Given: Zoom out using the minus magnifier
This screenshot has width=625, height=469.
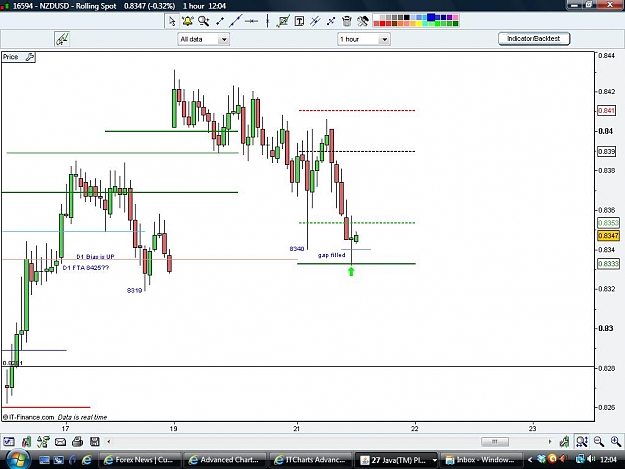Looking at the screenshot, I should pyautogui.click(x=599, y=442).
